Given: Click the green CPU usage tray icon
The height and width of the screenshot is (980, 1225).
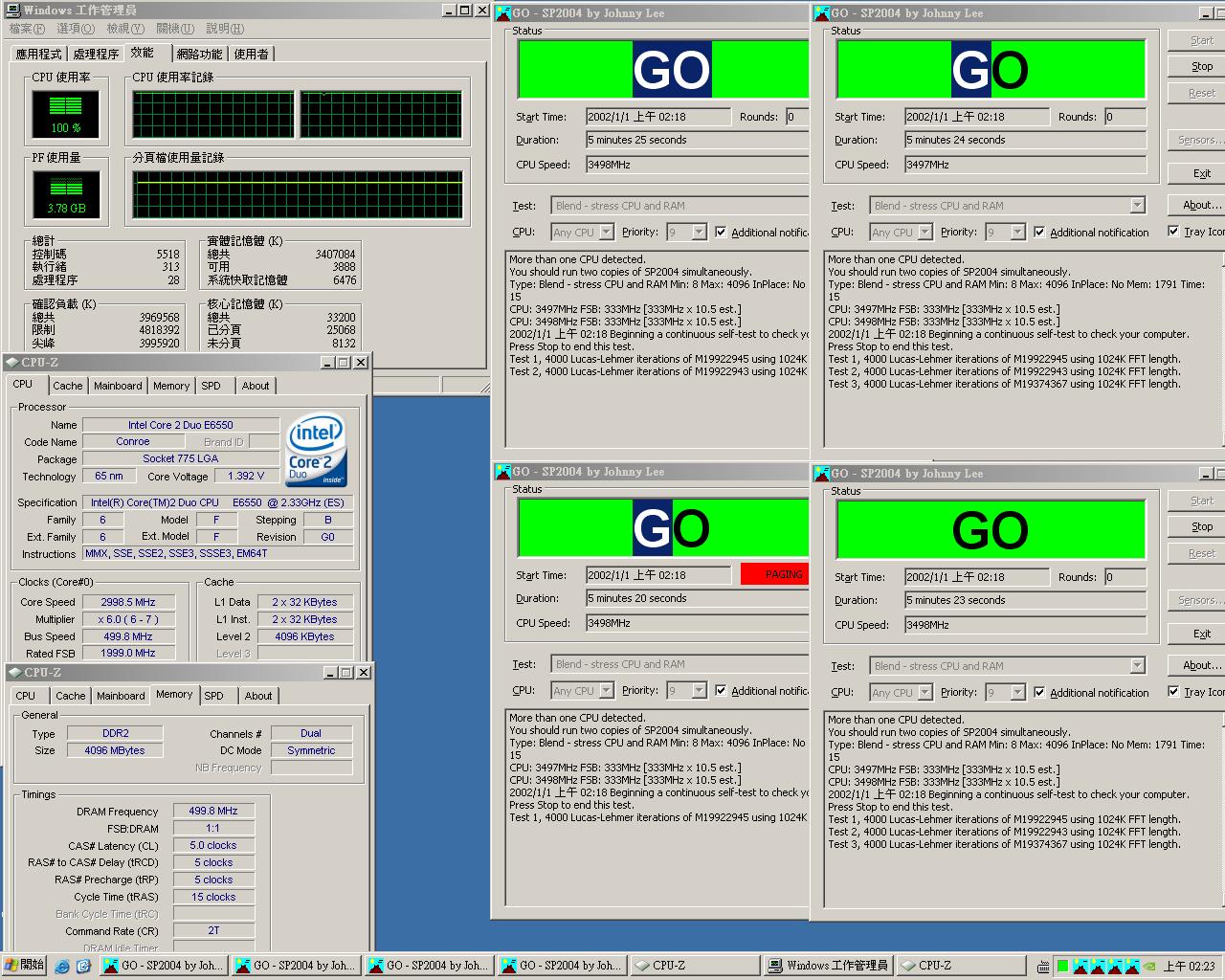Looking at the screenshot, I should 1063,966.
